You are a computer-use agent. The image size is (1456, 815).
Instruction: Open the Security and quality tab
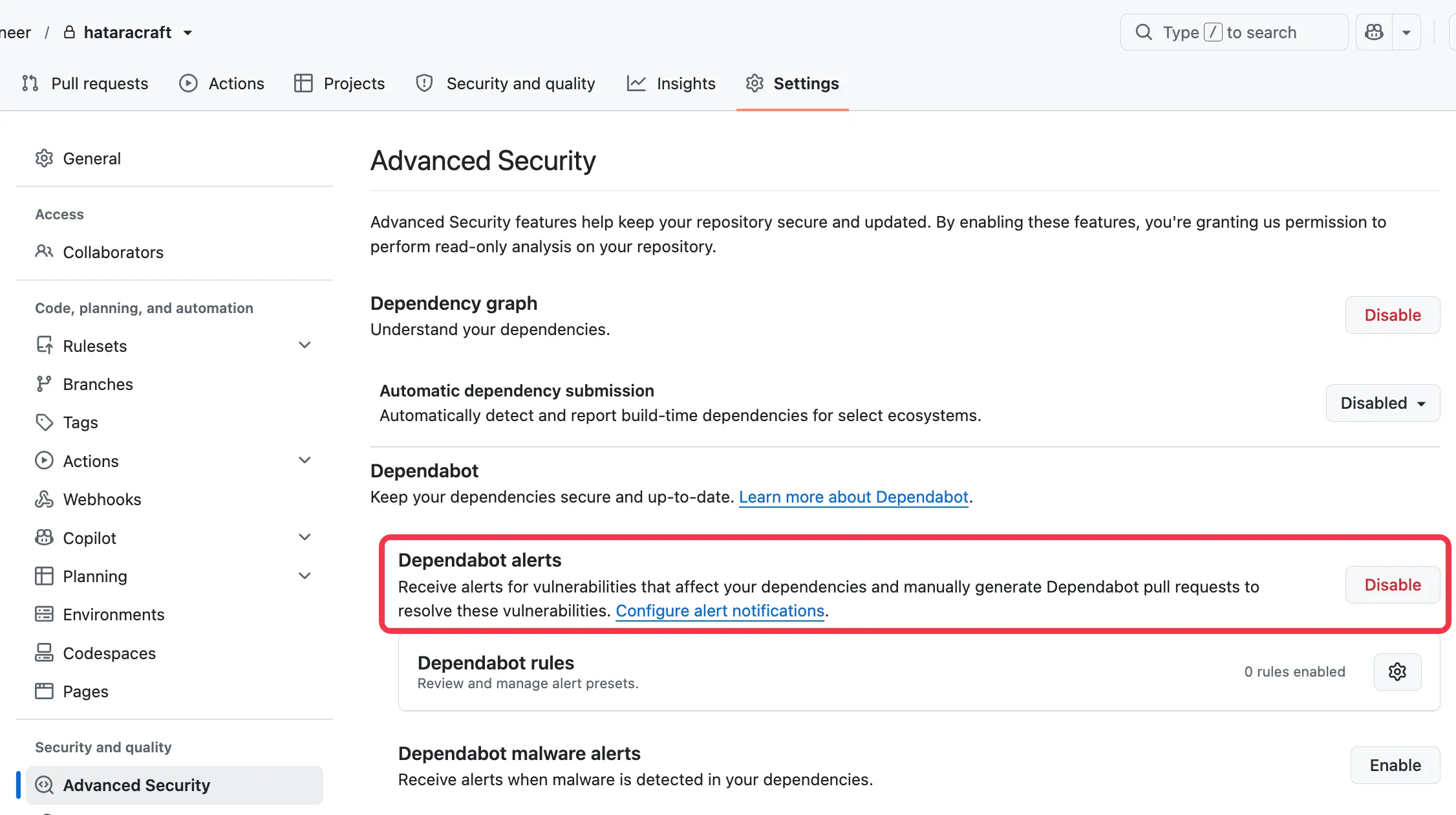pos(505,83)
